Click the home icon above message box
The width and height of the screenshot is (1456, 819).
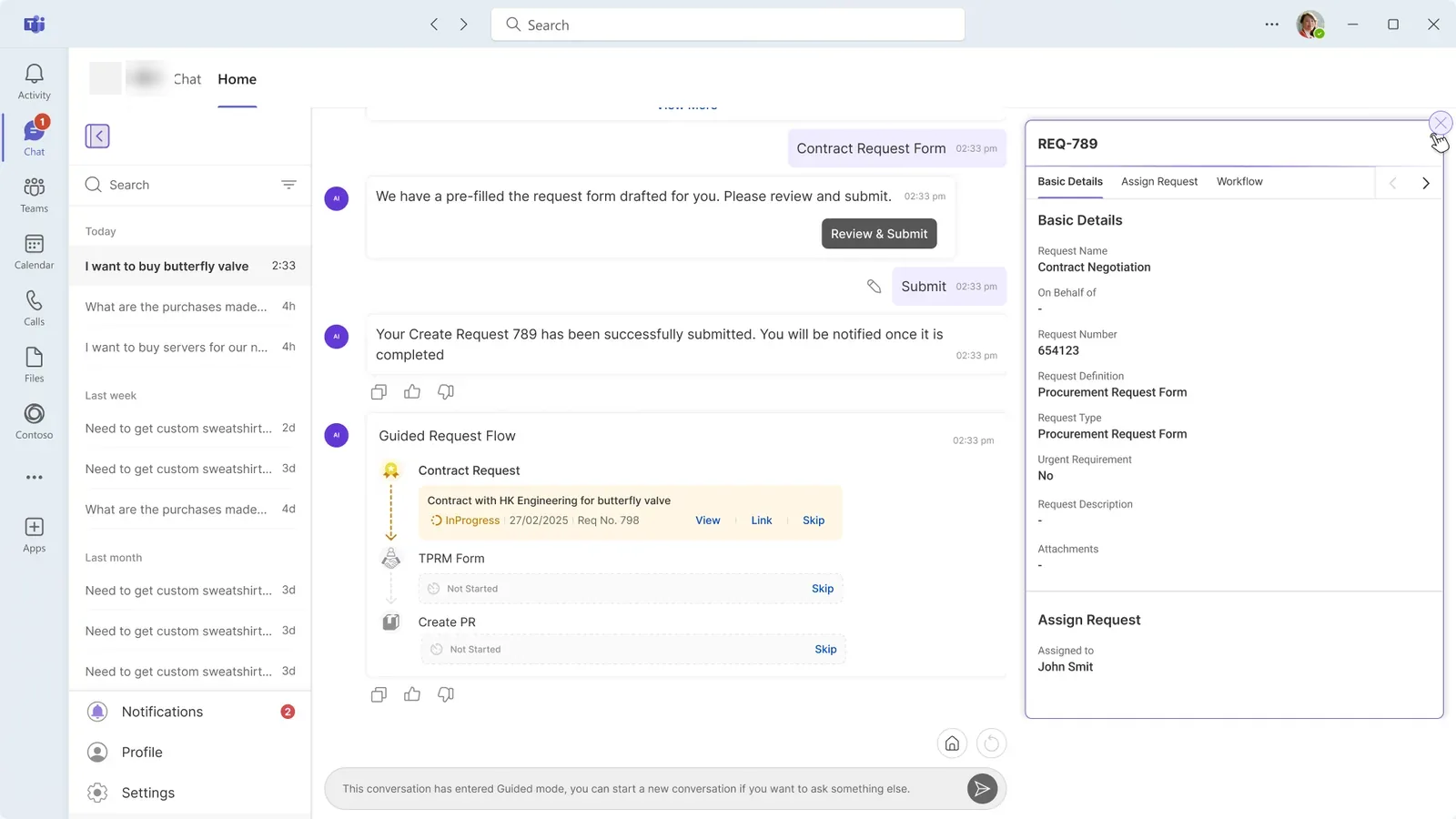(x=952, y=743)
